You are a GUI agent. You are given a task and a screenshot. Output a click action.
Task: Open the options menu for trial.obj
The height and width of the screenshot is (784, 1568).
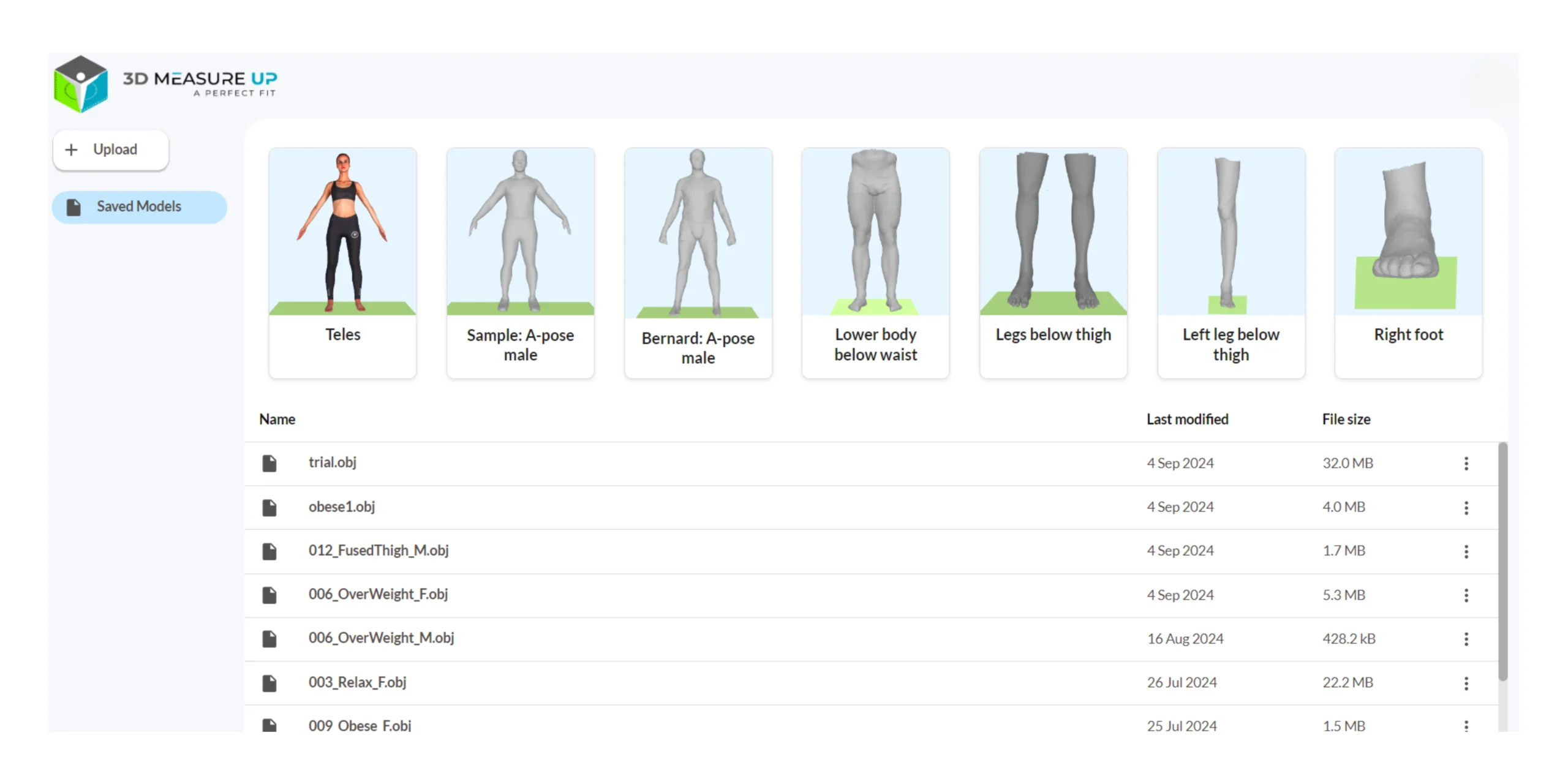[1466, 463]
